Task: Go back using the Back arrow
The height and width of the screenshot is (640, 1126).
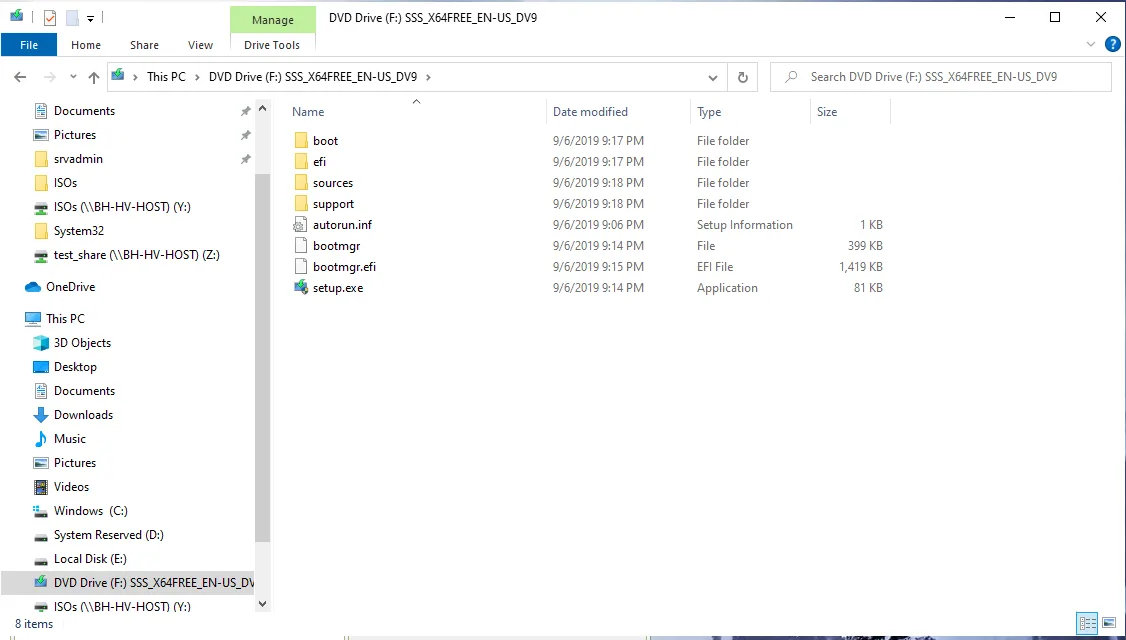Action: (x=20, y=77)
